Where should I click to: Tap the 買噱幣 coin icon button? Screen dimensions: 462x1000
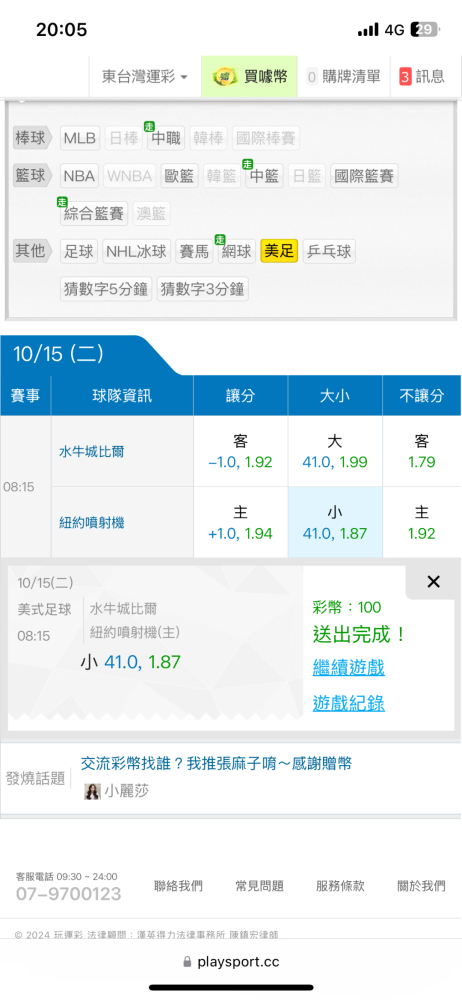250,77
